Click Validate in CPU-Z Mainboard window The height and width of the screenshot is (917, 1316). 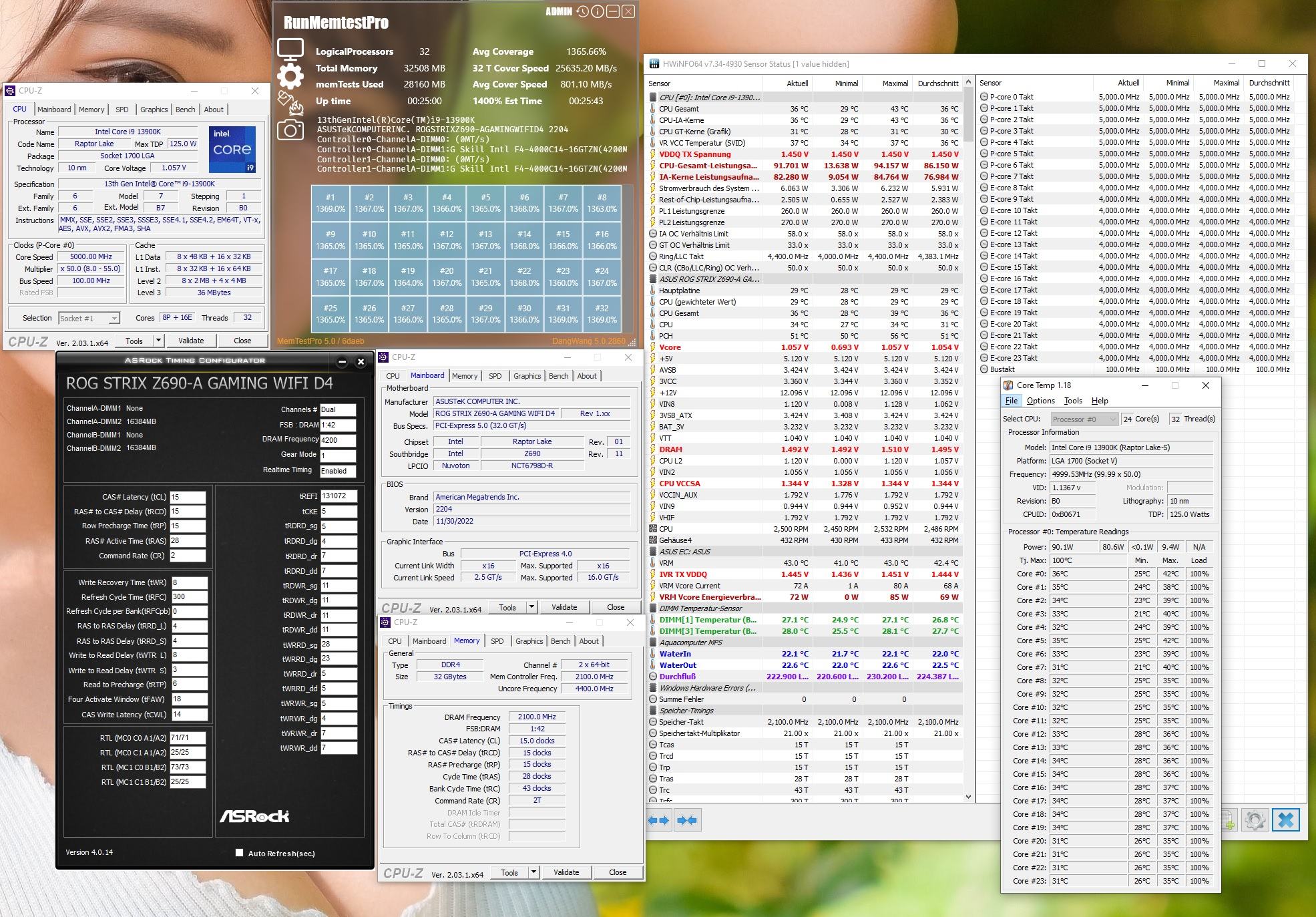click(x=564, y=607)
